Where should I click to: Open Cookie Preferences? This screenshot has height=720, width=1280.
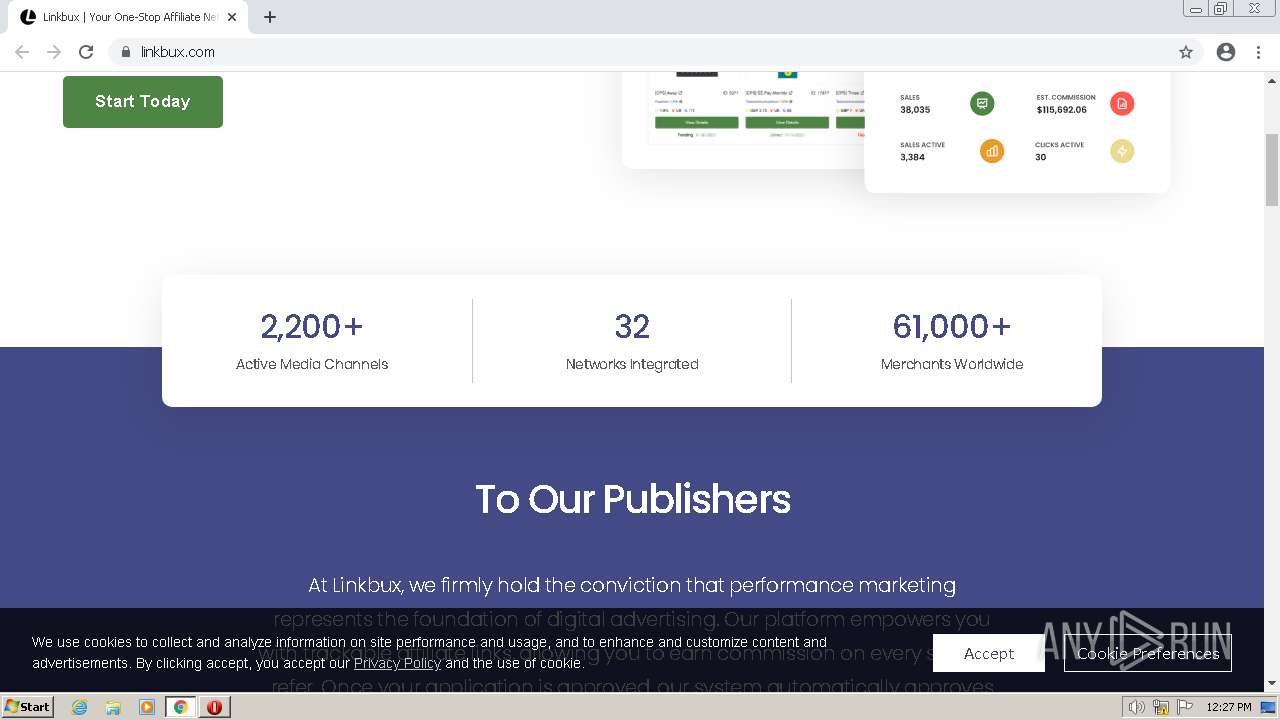(x=1148, y=653)
